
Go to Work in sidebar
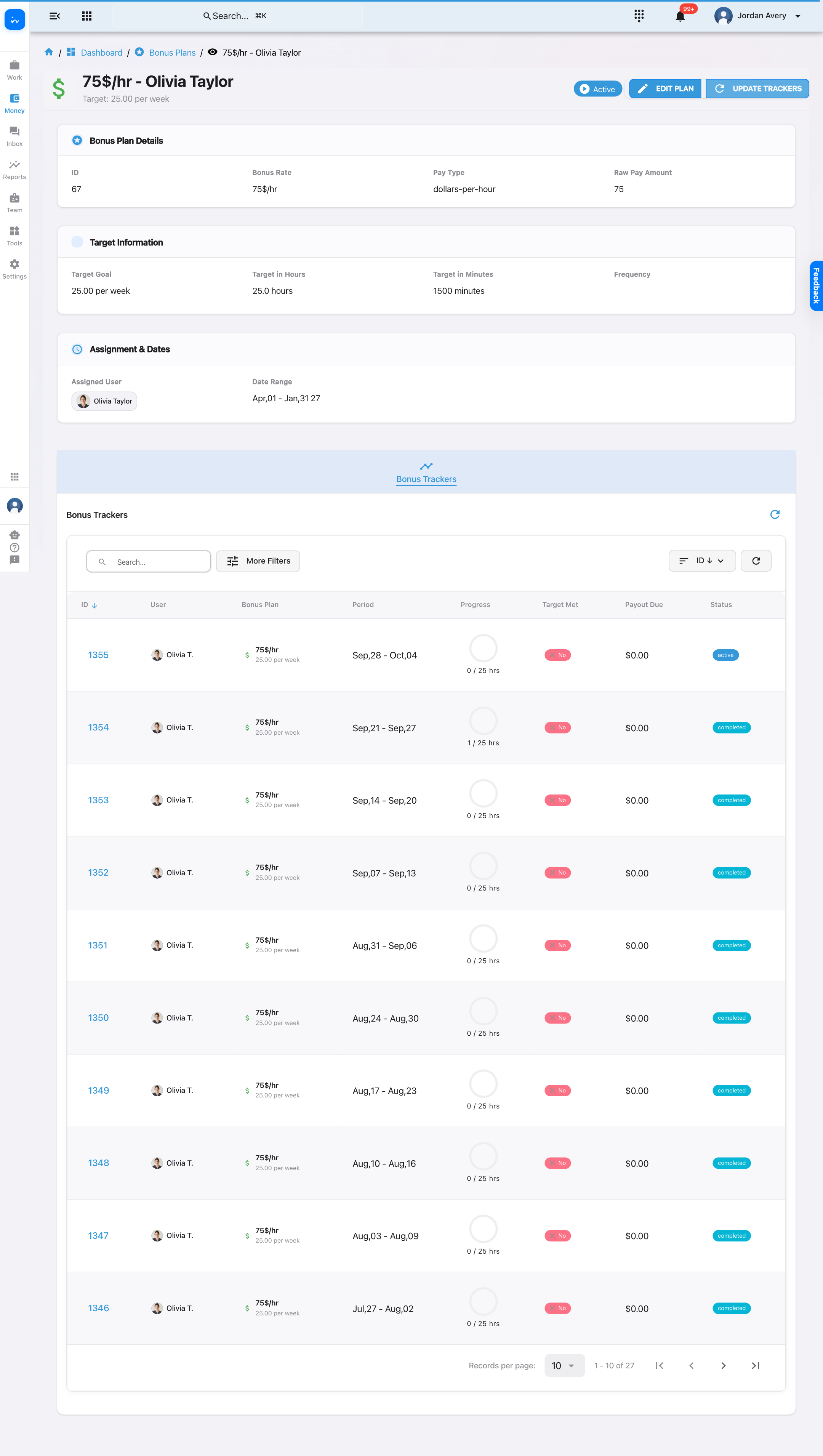pyautogui.click(x=15, y=70)
